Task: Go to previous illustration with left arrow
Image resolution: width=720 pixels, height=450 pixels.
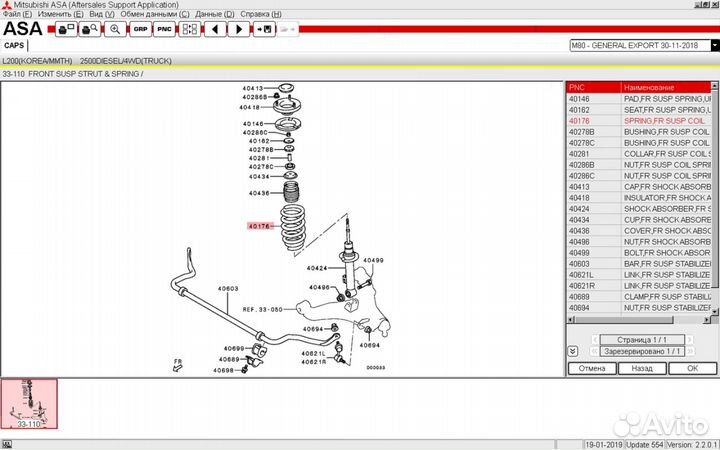Action: (215, 30)
